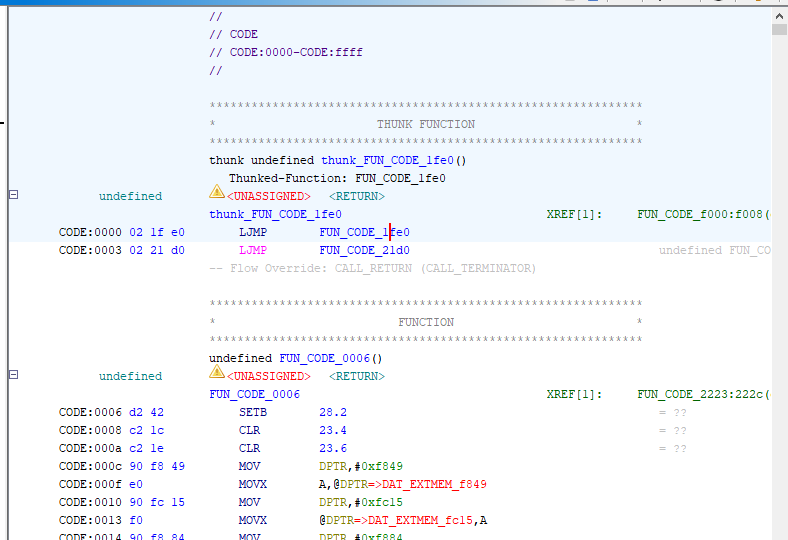
Task: Select address CODE:0006
Action: click(90, 413)
